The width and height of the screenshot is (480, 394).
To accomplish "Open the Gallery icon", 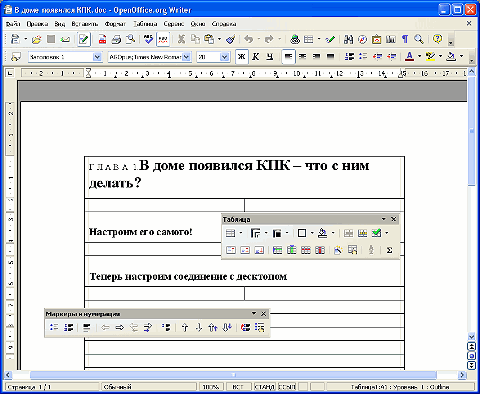I will [x=377, y=39].
